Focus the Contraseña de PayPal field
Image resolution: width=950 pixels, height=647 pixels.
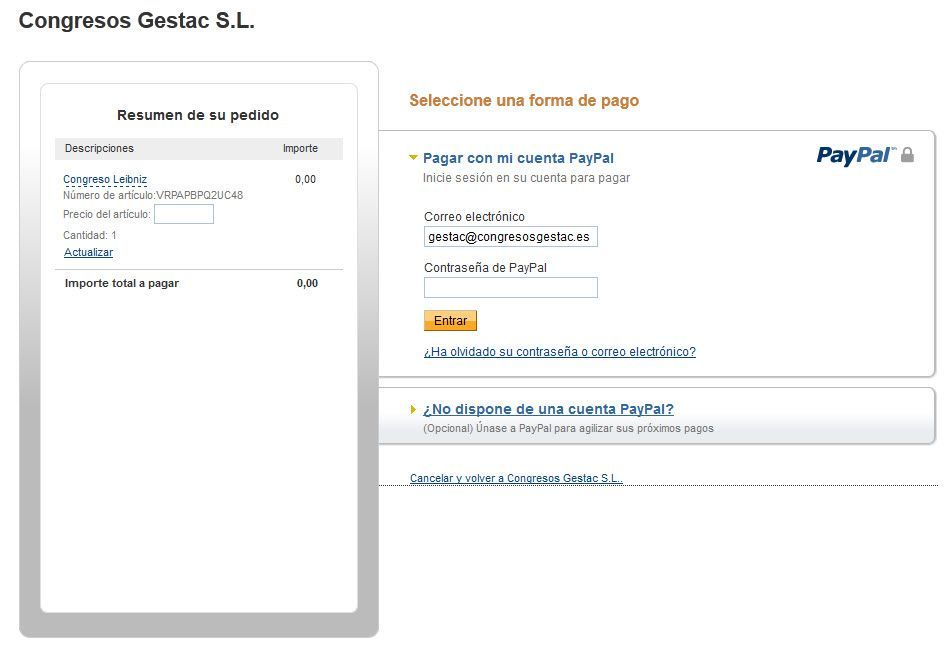pos(511,287)
